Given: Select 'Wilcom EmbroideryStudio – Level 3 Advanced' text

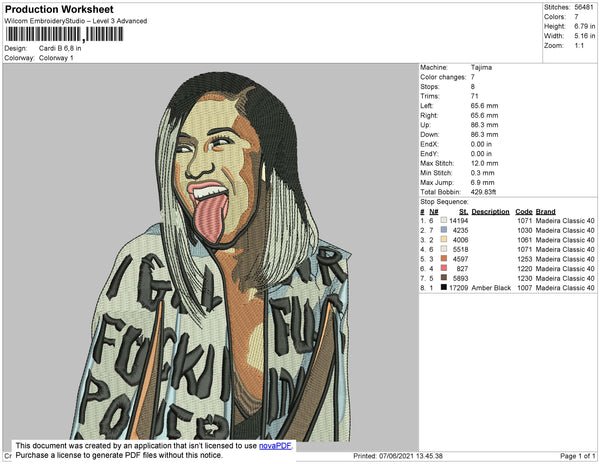Looking at the screenshot, I should [x=76, y=21].
